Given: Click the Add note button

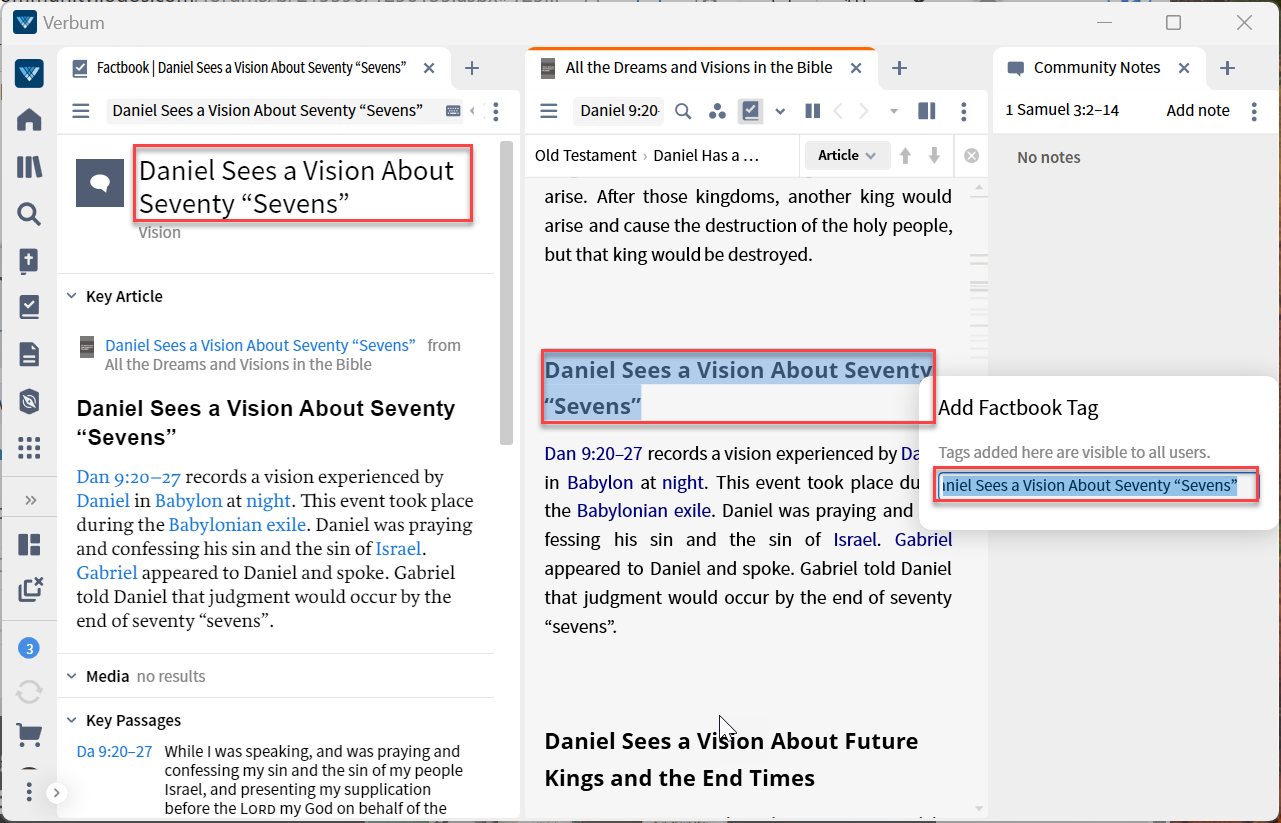Looking at the screenshot, I should pyautogui.click(x=1198, y=111).
